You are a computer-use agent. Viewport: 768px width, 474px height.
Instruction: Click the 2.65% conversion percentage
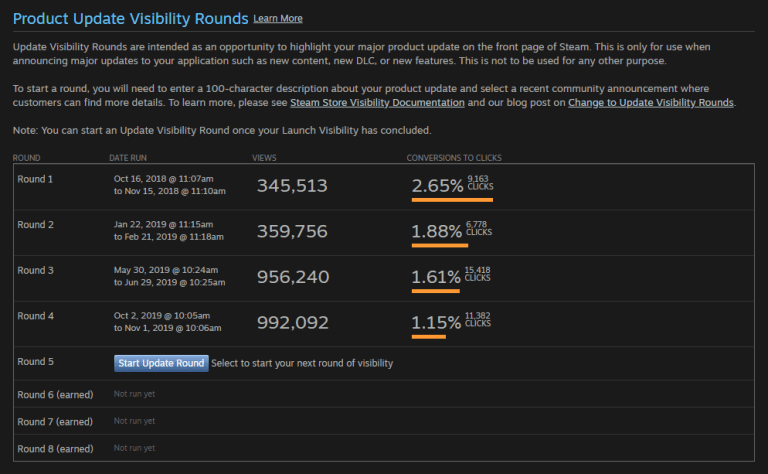click(437, 186)
